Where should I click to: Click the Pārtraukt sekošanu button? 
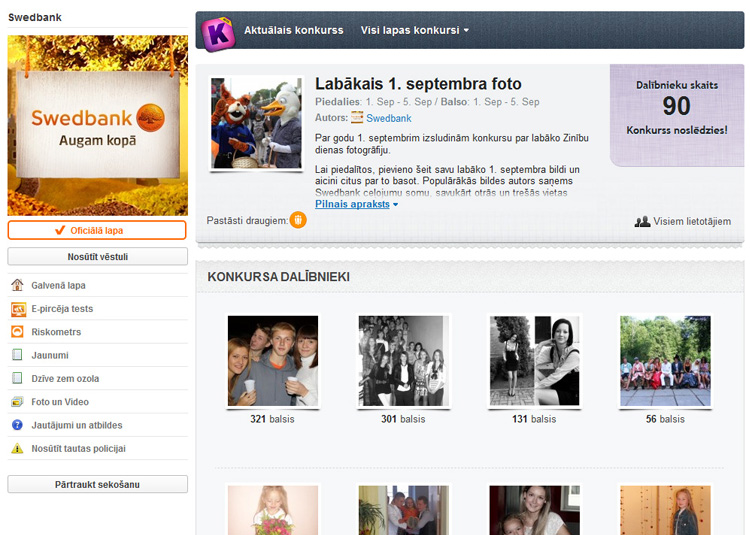click(98, 484)
